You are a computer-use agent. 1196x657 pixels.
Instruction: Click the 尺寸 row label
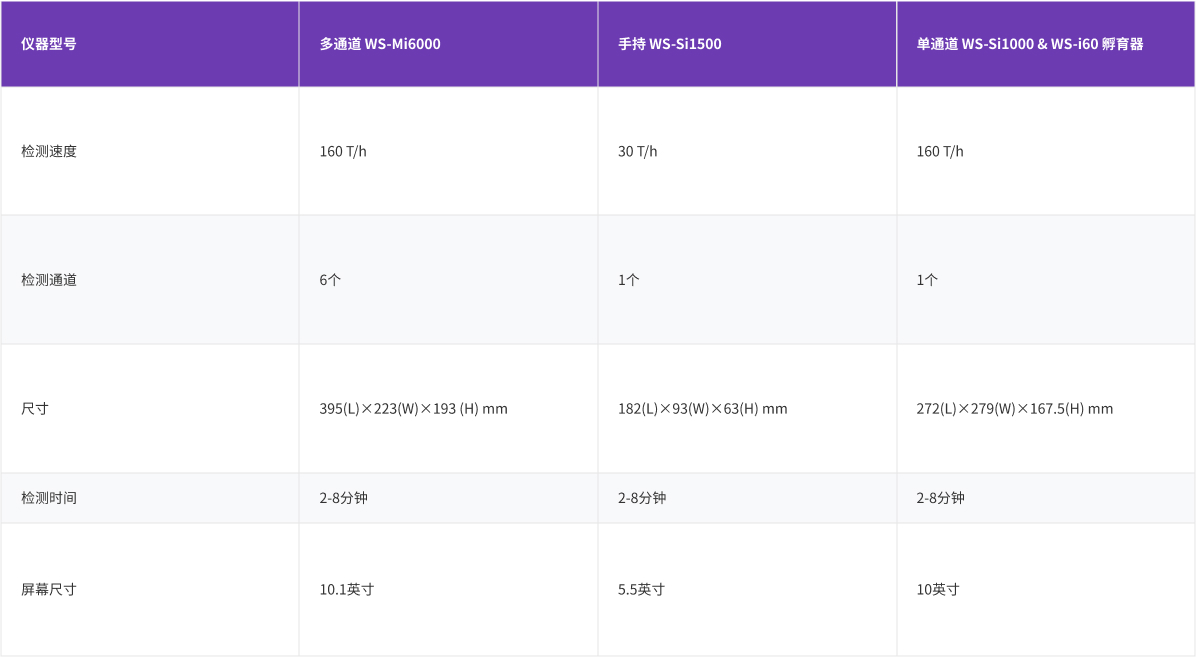click(35, 409)
